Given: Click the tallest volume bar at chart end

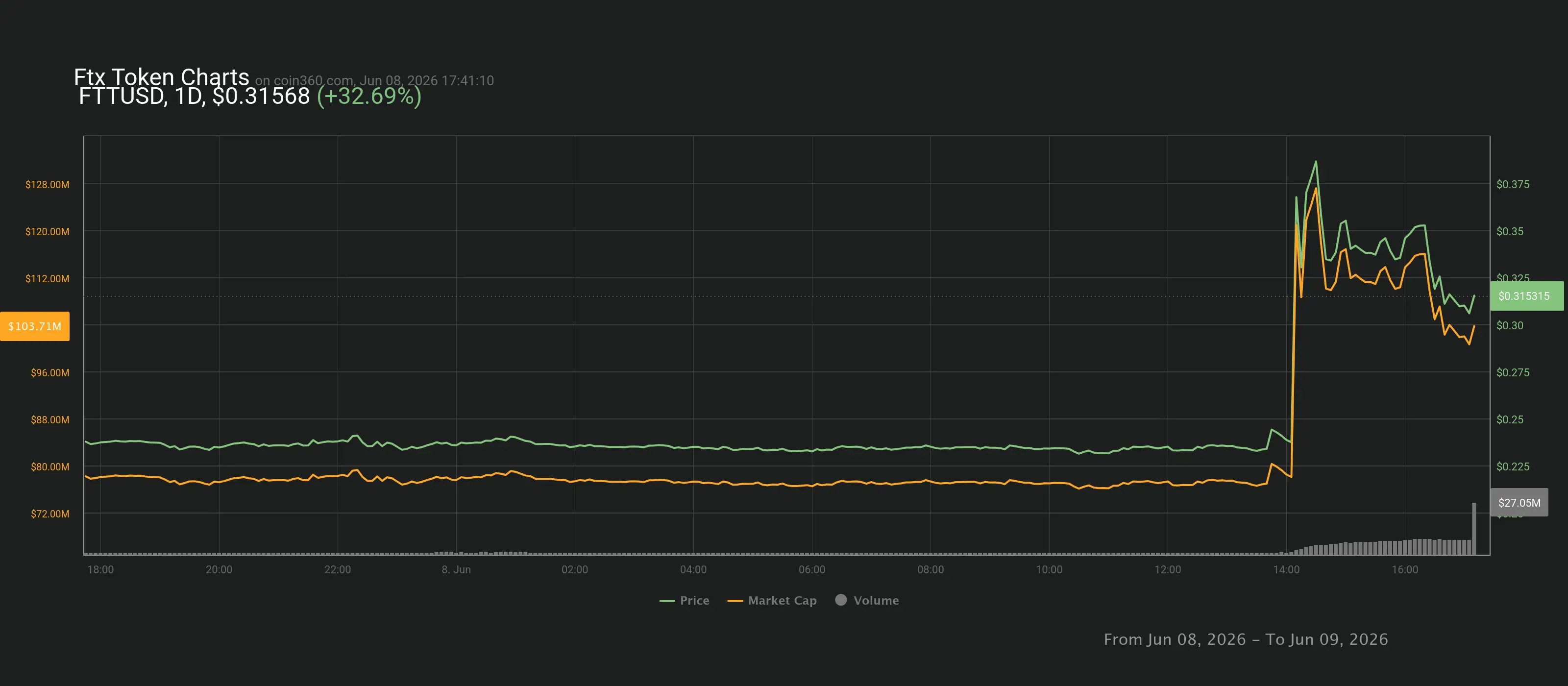Looking at the screenshot, I should point(1473,528).
